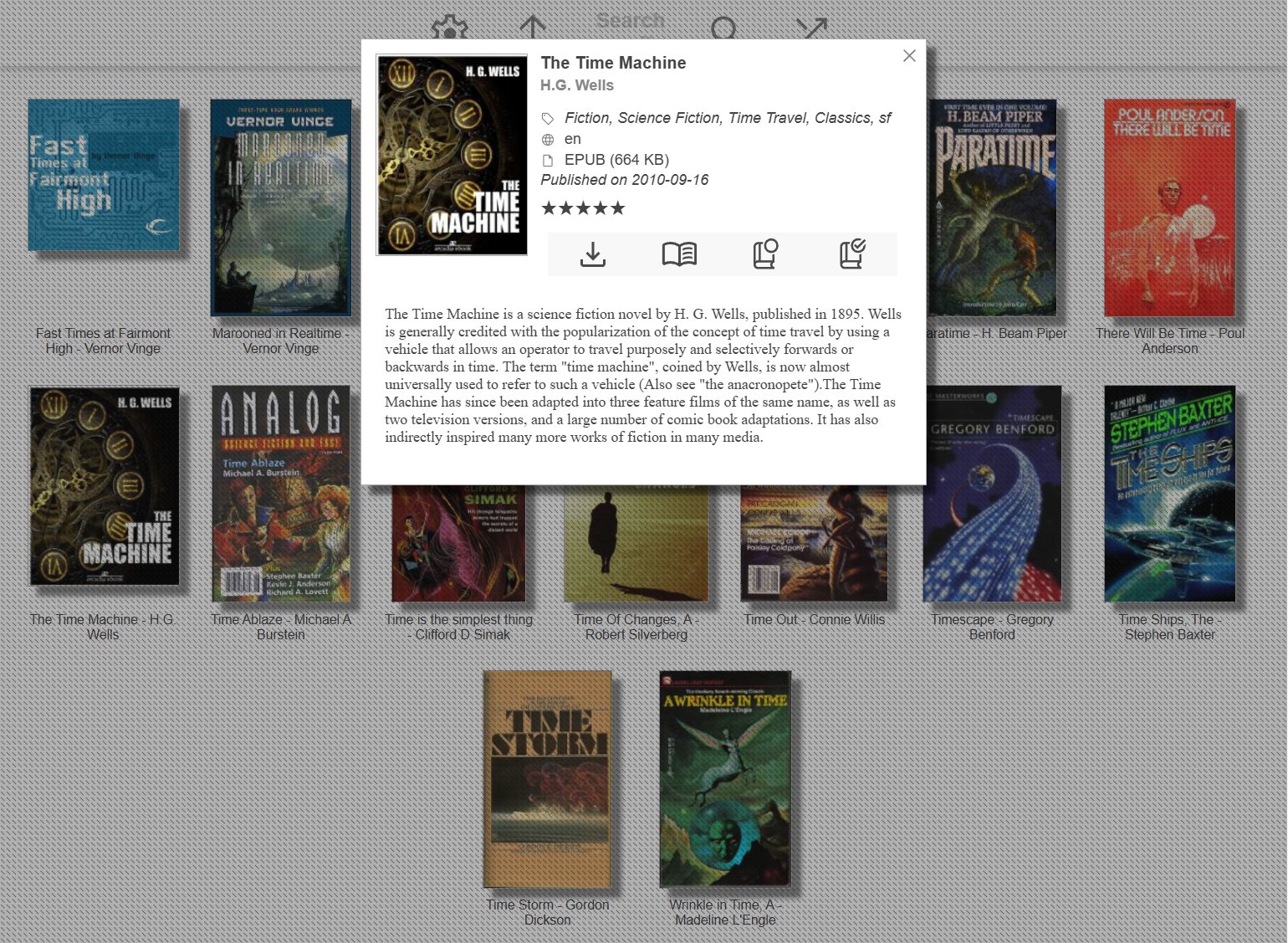Click the H.G. Wells author link
This screenshot has height=943, width=1288.
click(576, 85)
